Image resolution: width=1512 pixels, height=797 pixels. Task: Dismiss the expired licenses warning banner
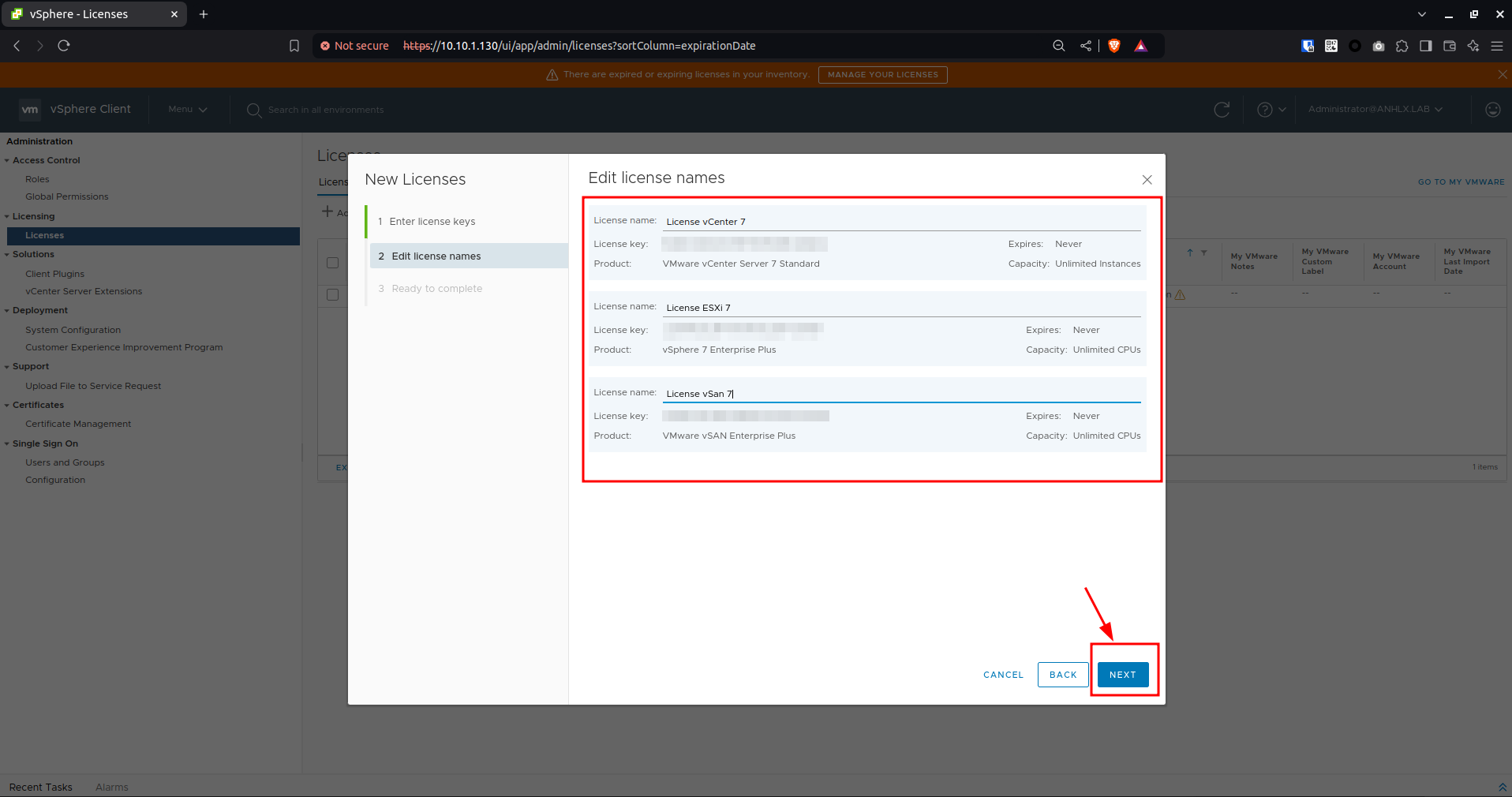tap(1502, 74)
